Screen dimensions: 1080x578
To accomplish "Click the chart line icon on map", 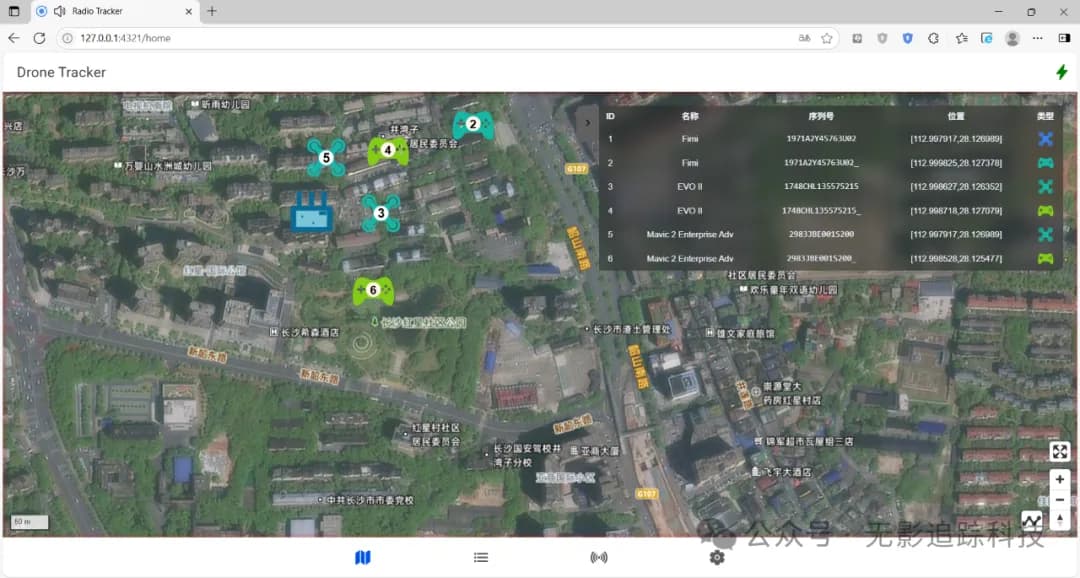I will point(1031,521).
